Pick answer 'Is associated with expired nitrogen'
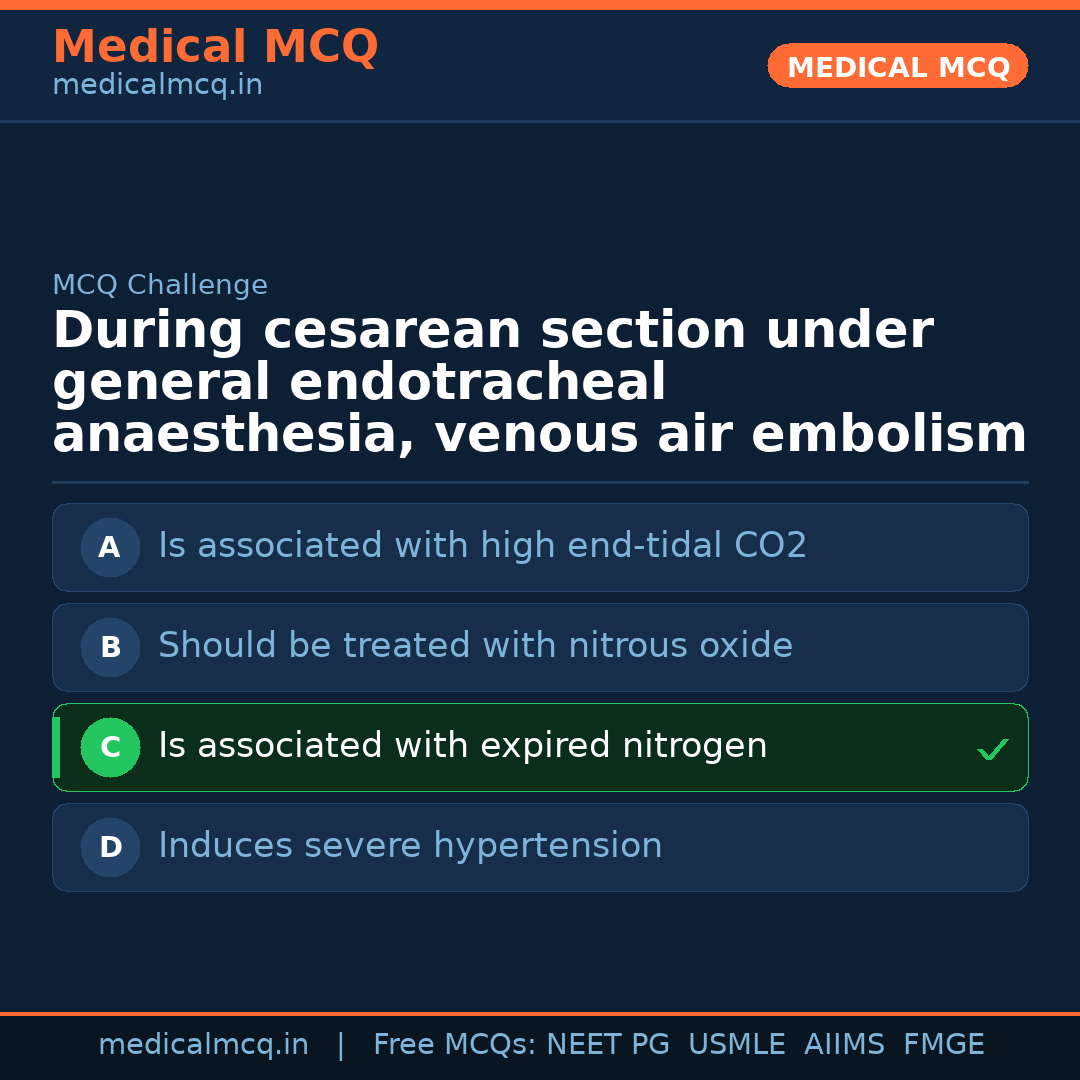1080x1080 pixels. click(x=462, y=746)
